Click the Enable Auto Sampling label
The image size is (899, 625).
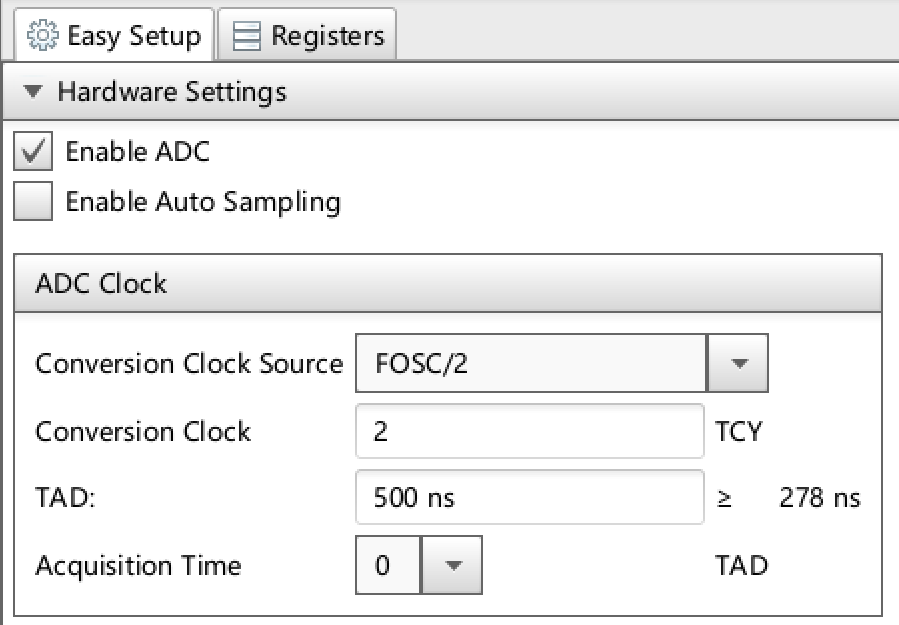pos(203,202)
